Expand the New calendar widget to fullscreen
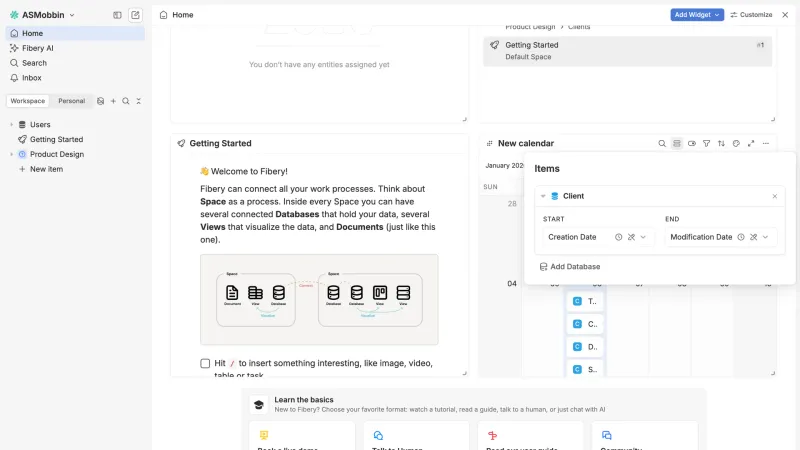This screenshot has width=800, height=450. click(751, 143)
